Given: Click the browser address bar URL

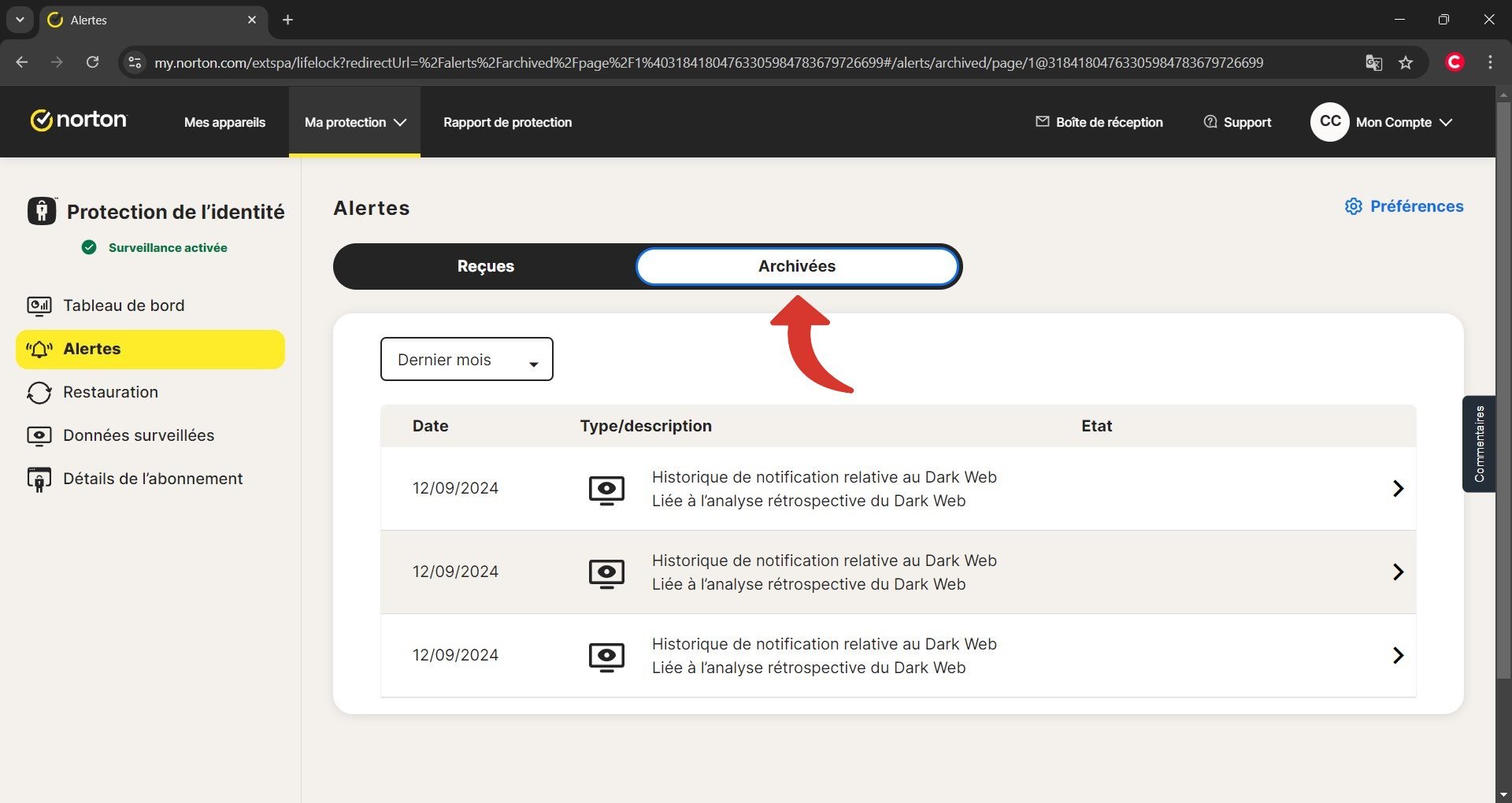Looking at the screenshot, I should [x=709, y=62].
